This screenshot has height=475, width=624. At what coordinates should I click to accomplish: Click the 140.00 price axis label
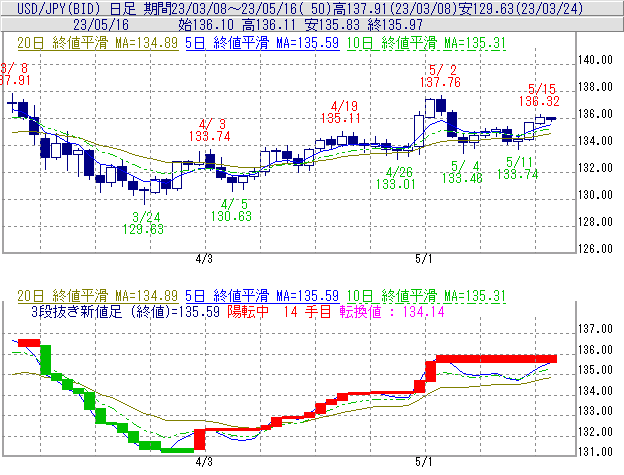pos(595,60)
